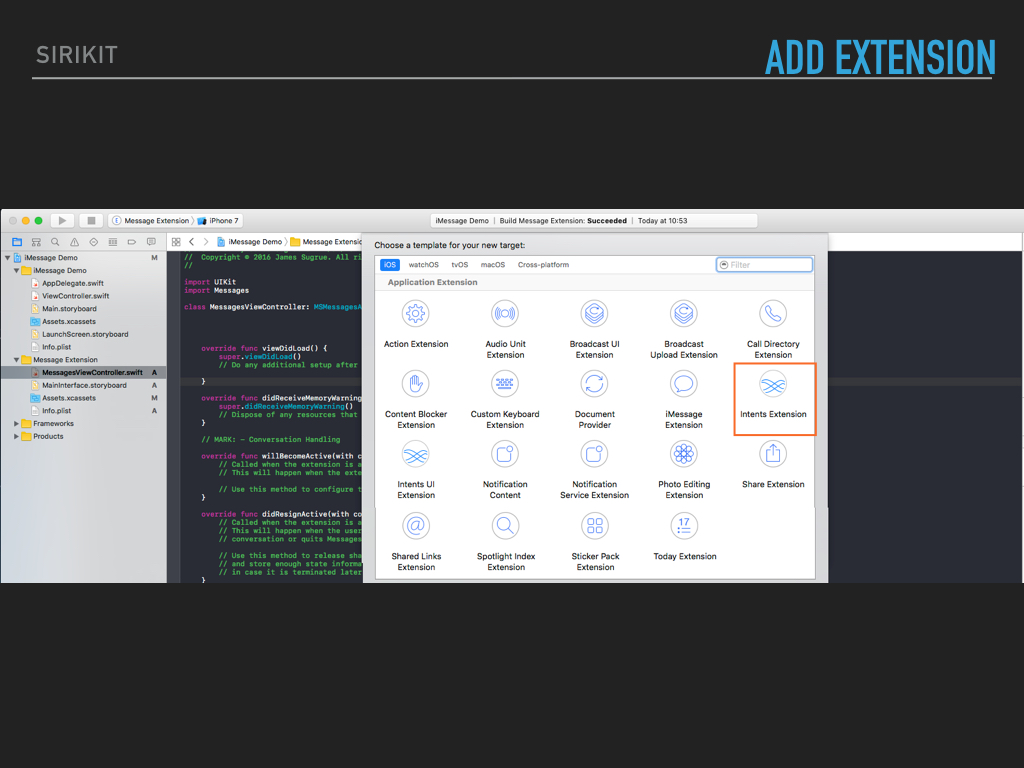Image resolution: width=1024 pixels, height=768 pixels.
Task: Switch to the watchOS tab
Action: (423, 265)
